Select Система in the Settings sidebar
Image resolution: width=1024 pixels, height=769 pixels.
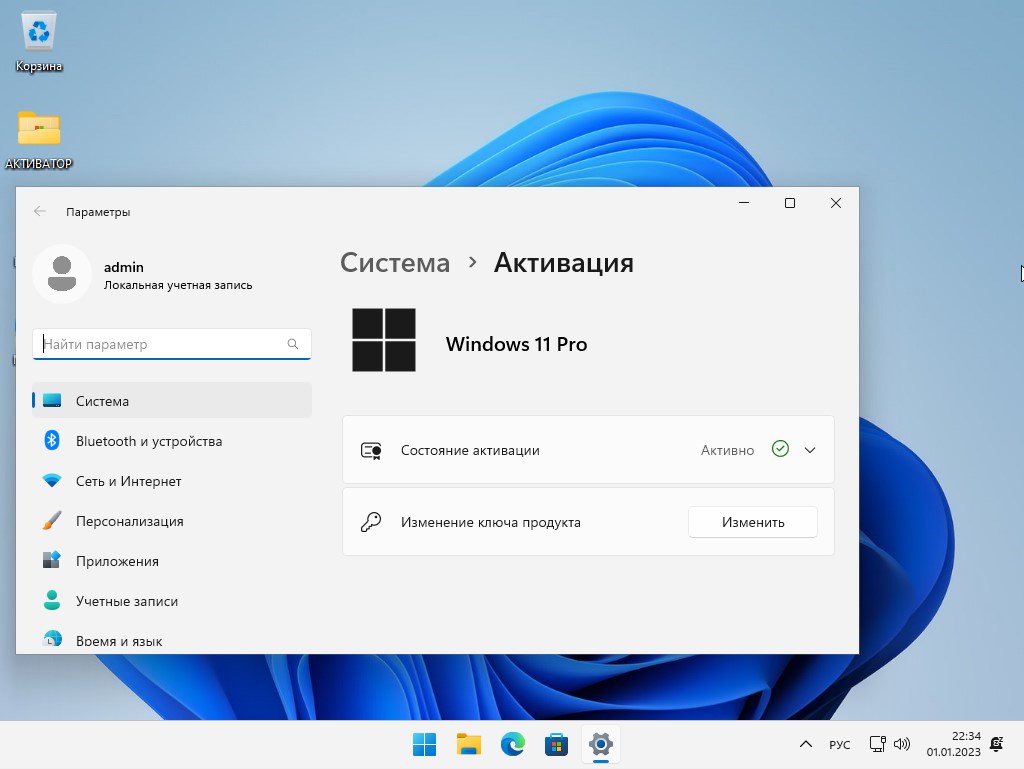[172, 400]
